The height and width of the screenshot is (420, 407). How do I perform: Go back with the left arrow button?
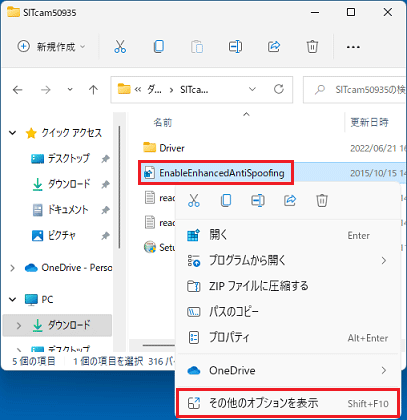17,90
